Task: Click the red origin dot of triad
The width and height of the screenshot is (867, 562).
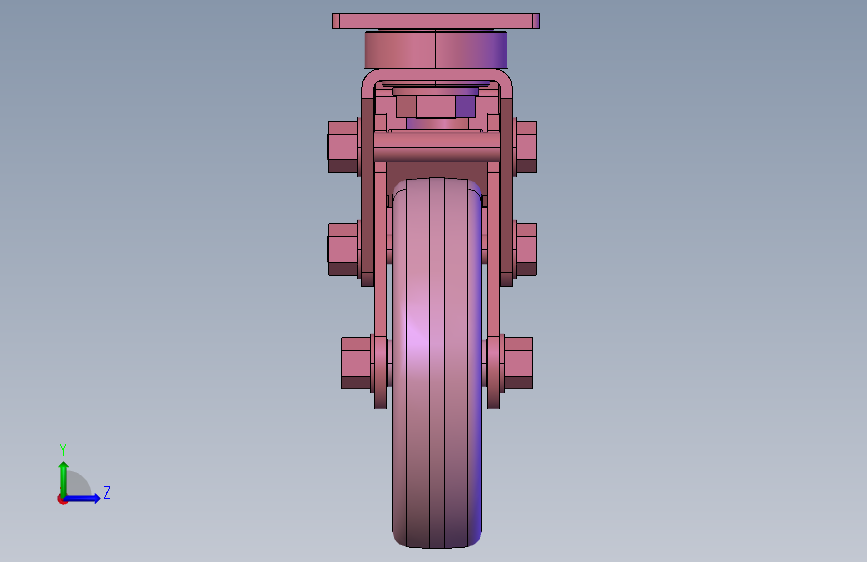Action: [x=62, y=499]
